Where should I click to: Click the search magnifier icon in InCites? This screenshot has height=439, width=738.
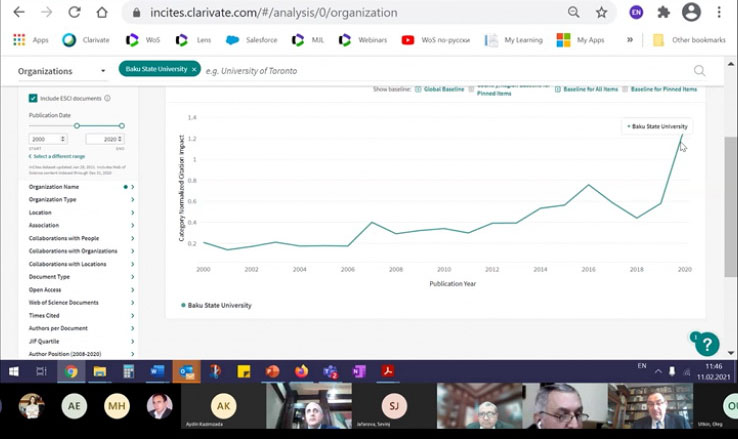click(x=699, y=71)
